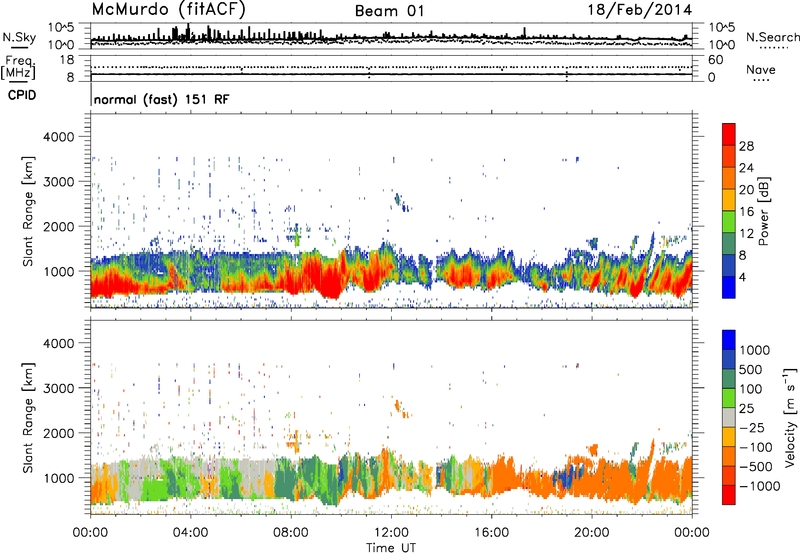
Task: Click the McMurdo (fitACF) title text
Action: coord(168,10)
